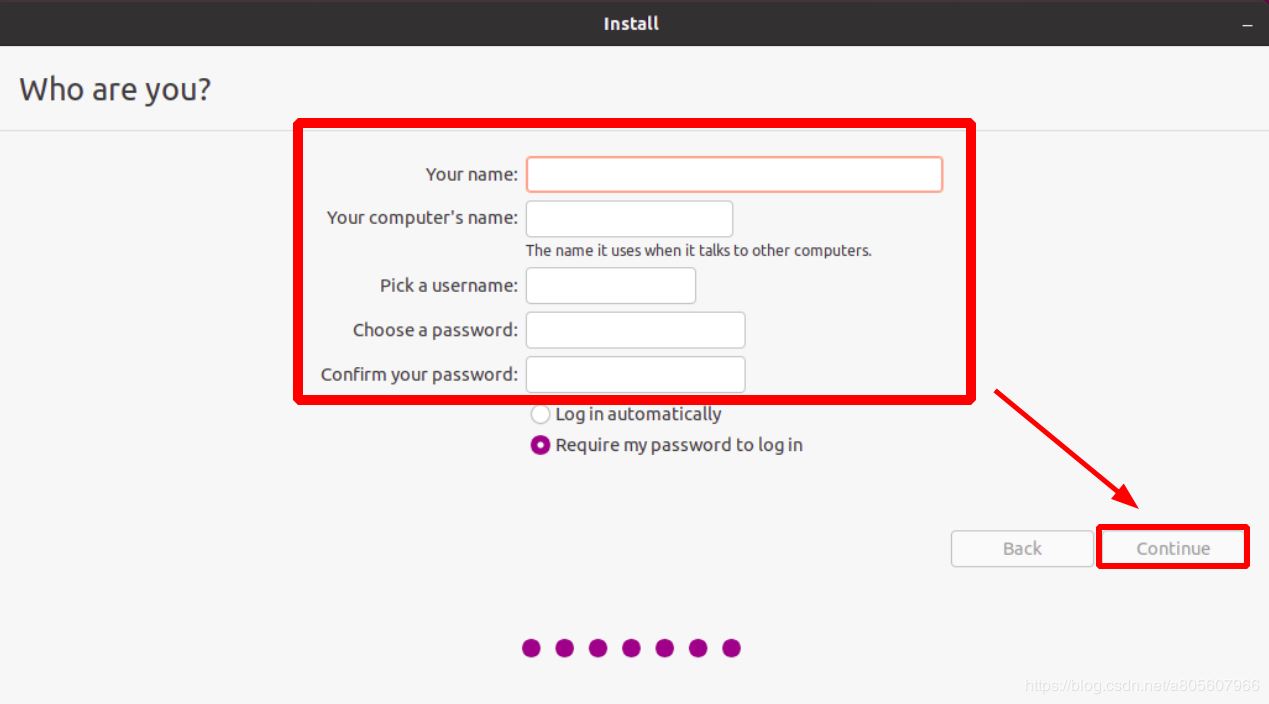Minimize the Install window
This screenshot has width=1269, height=704.
1247,24
